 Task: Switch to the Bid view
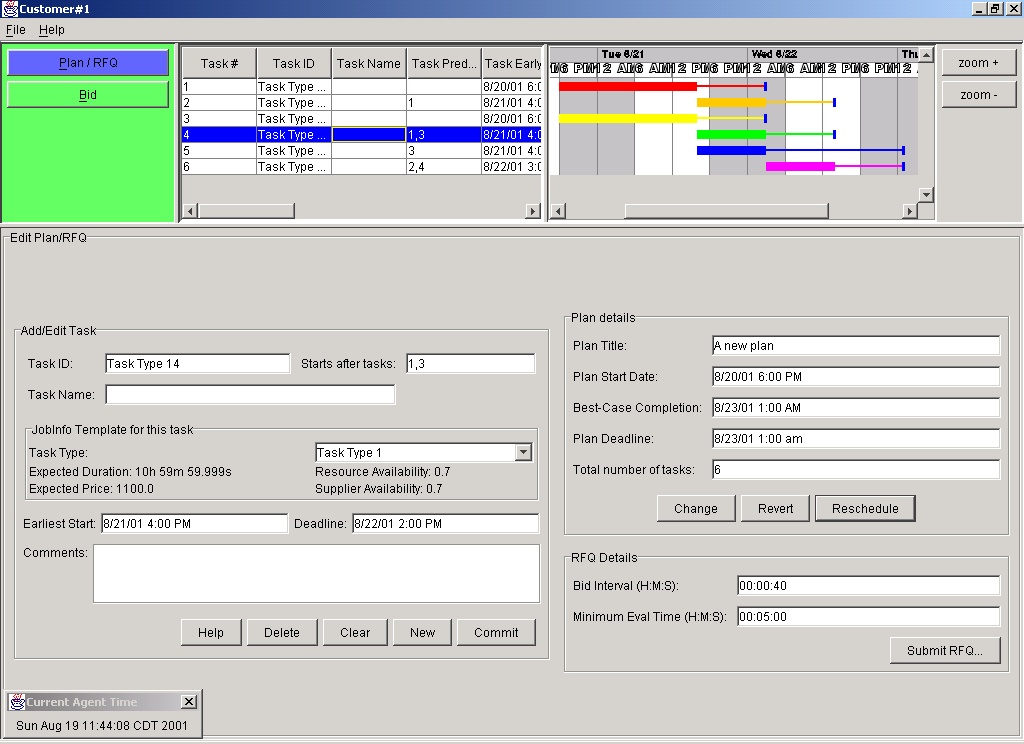click(88, 95)
